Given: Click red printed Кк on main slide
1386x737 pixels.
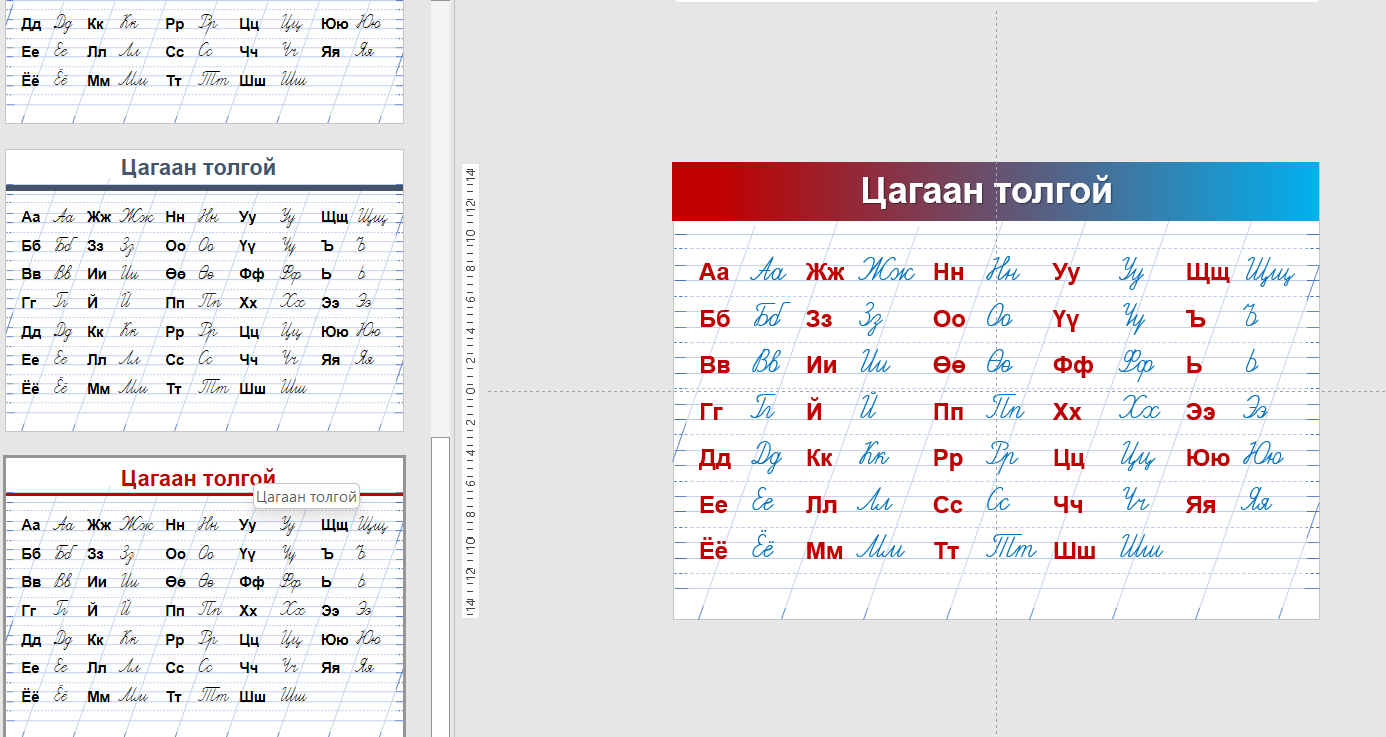Looking at the screenshot, I should pyautogui.click(x=819, y=459).
